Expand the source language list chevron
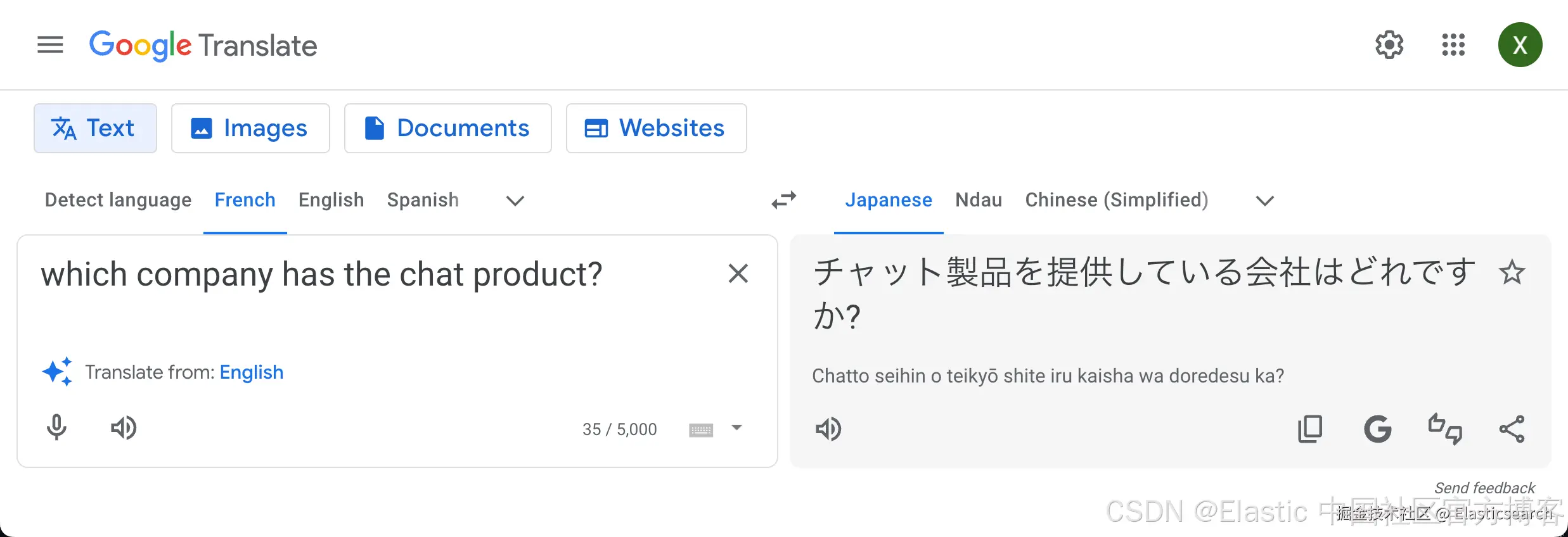The image size is (1568, 537). tap(515, 201)
